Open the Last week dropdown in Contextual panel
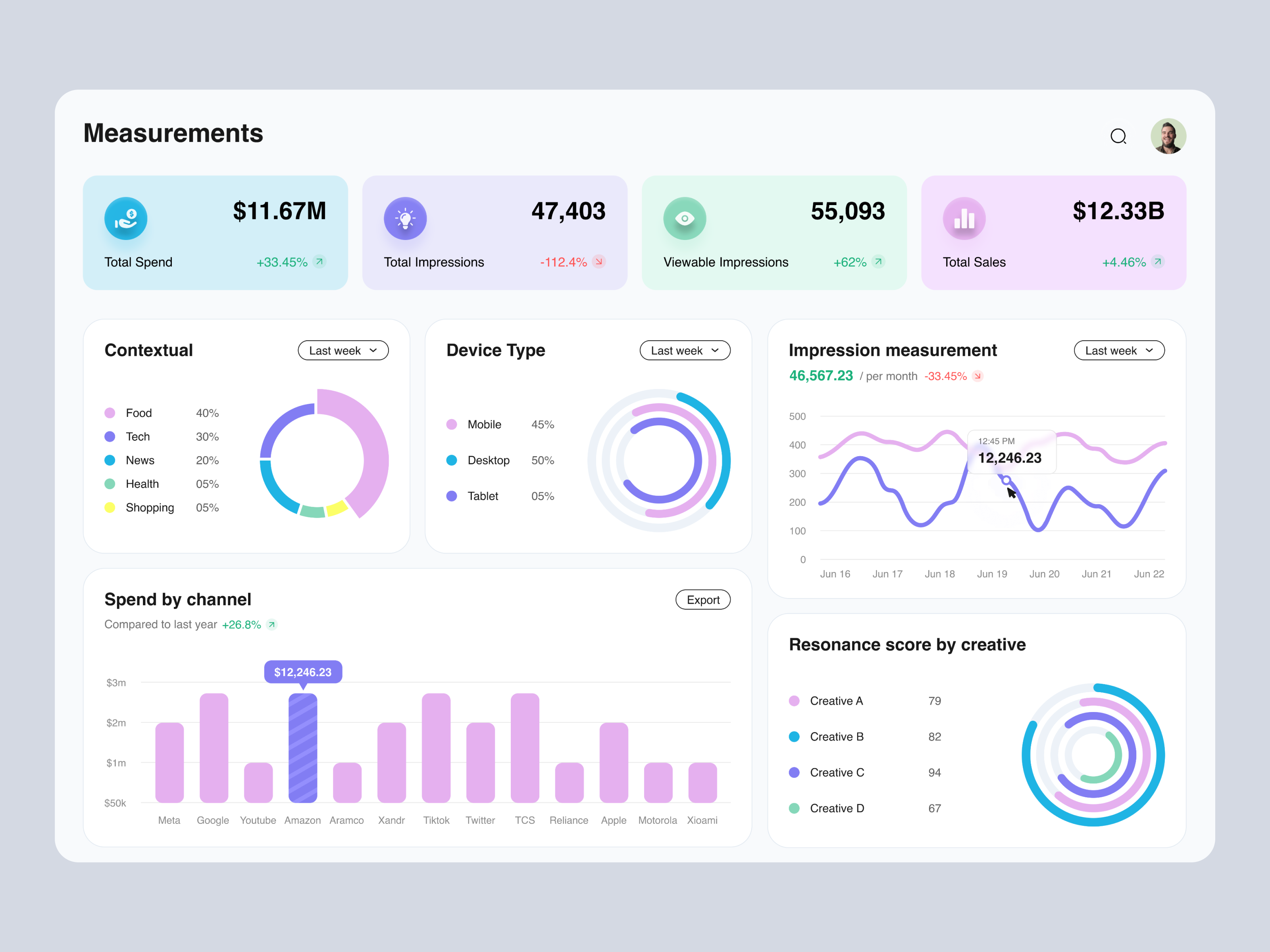This screenshot has width=1270, height=952. click(343, 350)
